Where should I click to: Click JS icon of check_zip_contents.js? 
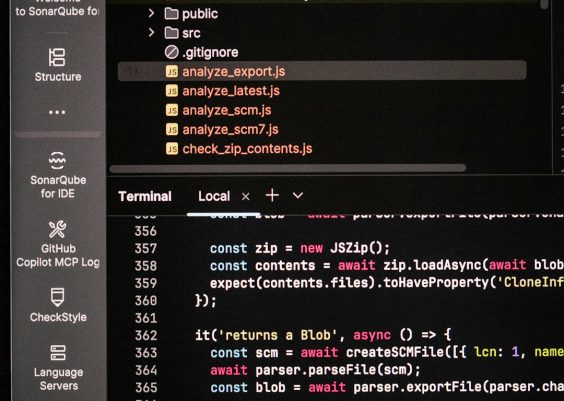click(172, 149)
